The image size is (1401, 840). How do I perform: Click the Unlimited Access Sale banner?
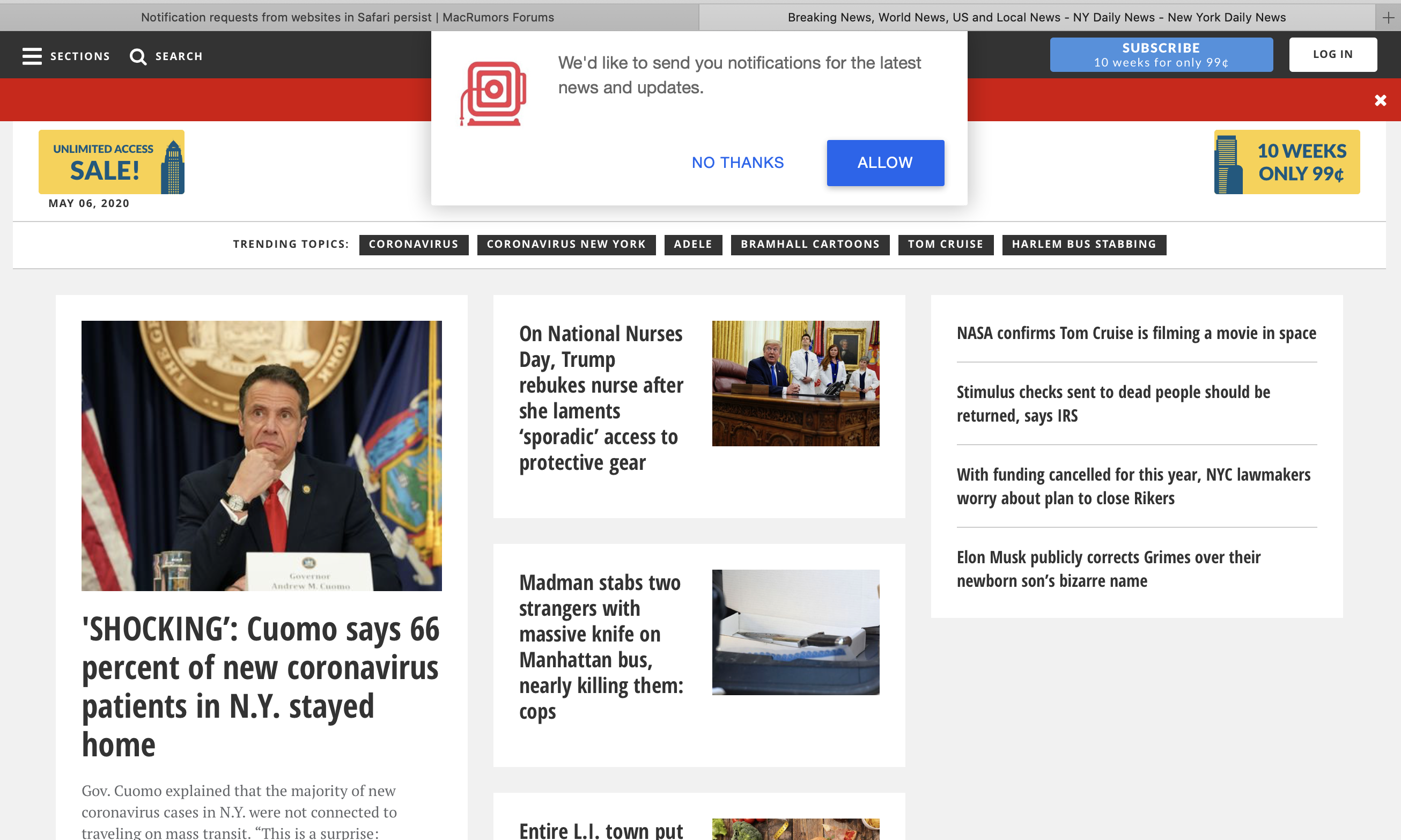(x=112, y=162)
